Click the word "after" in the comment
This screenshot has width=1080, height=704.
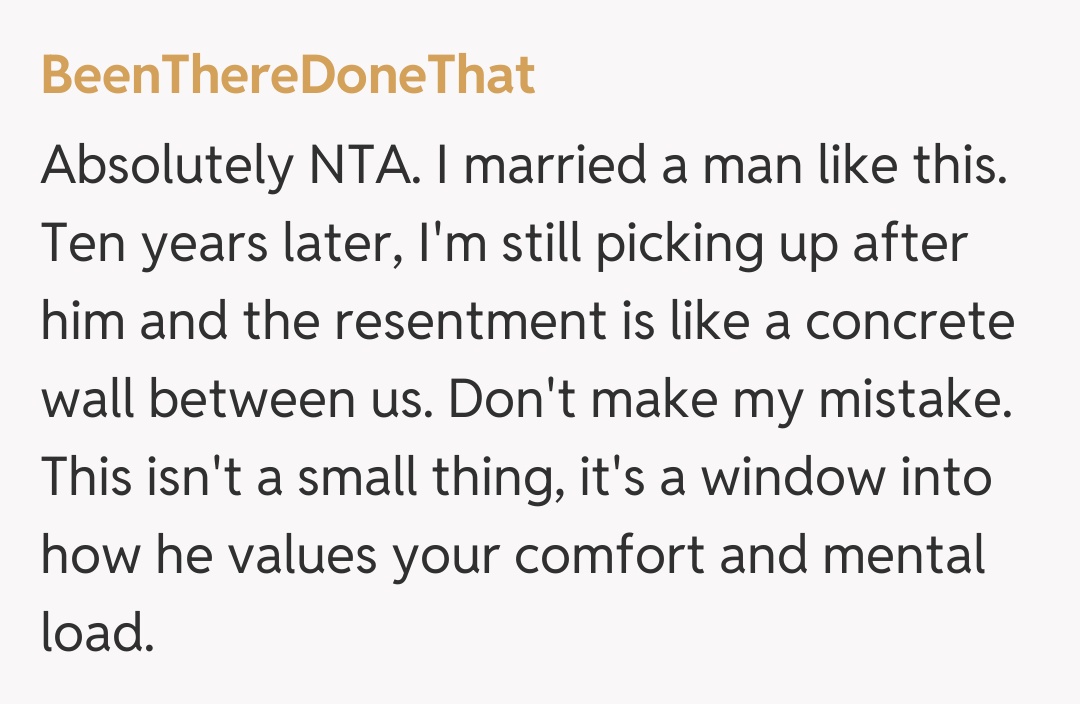coord(910,246)
